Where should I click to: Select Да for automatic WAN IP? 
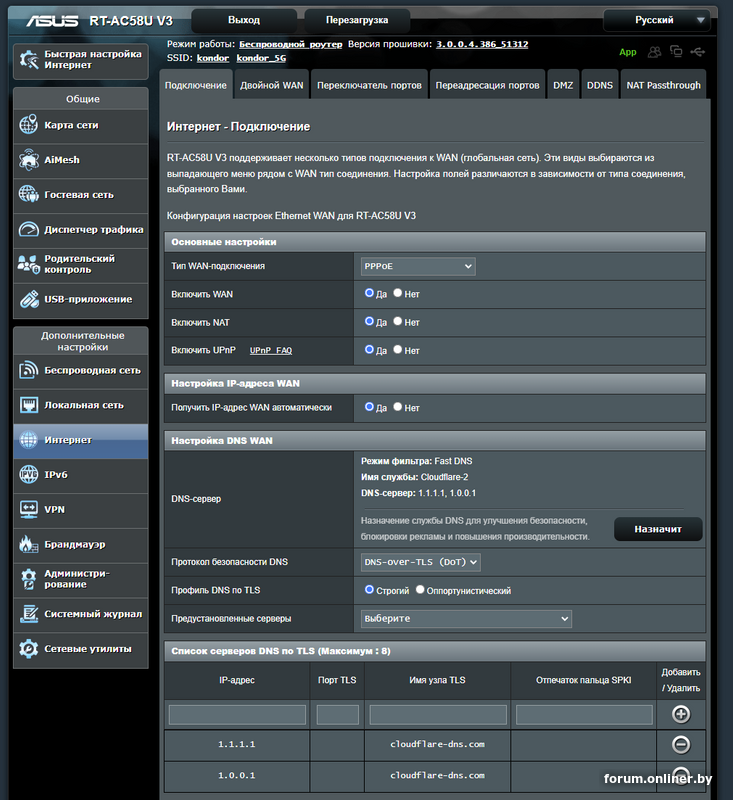369,407
